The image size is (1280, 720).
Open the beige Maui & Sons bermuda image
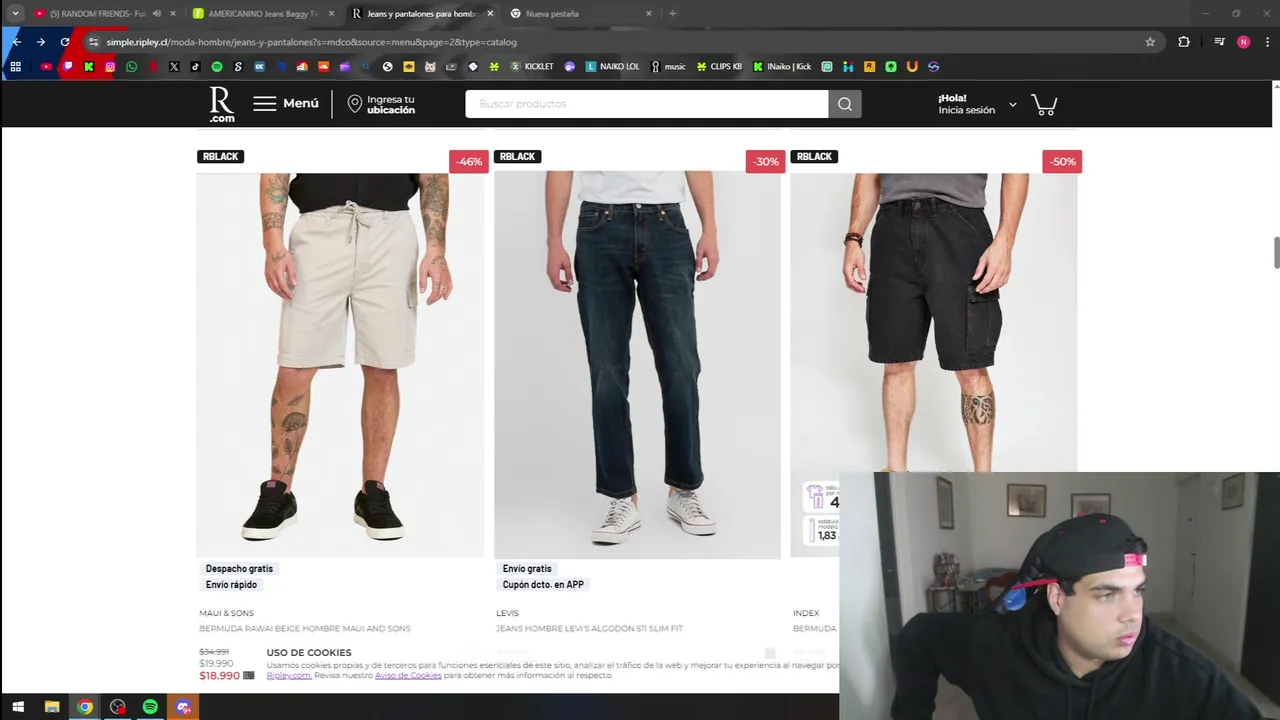tap(340, 365)
